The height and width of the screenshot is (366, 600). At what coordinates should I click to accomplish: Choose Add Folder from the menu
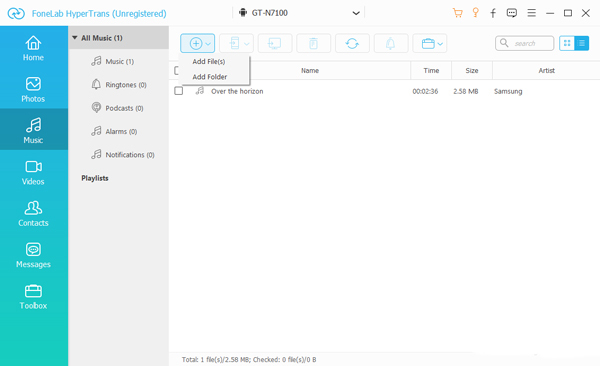[x=210, y=77]
